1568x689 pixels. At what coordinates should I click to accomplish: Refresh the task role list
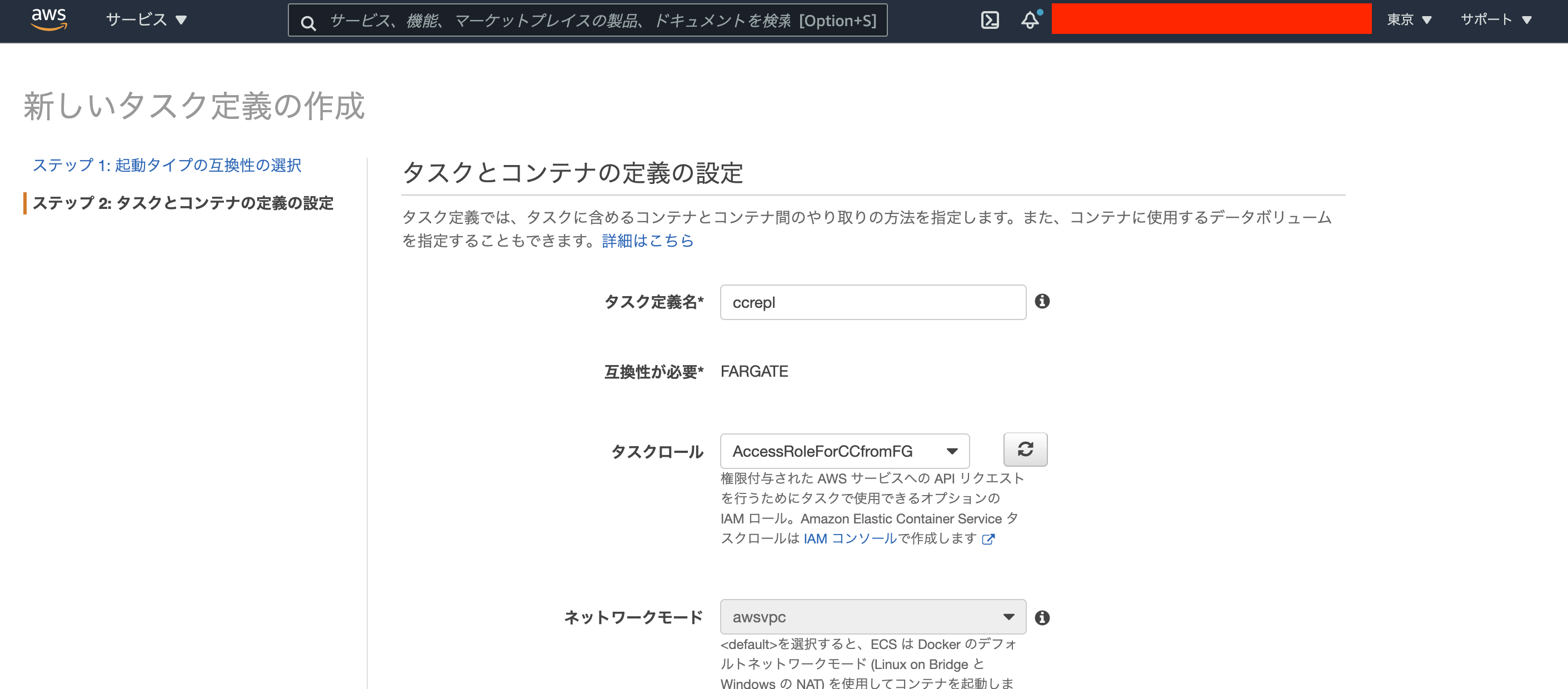[1025, 450]
